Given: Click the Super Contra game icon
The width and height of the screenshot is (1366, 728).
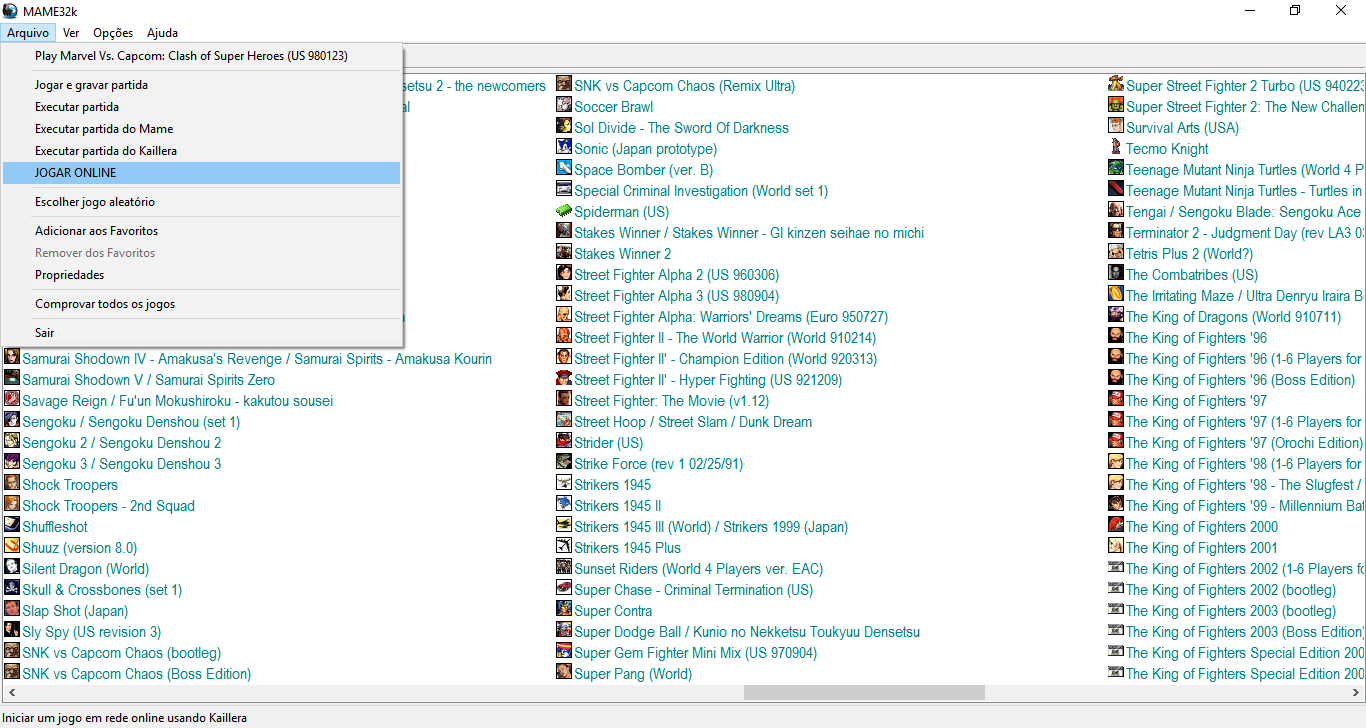Looking at the screenshot, I should (564, 610).
